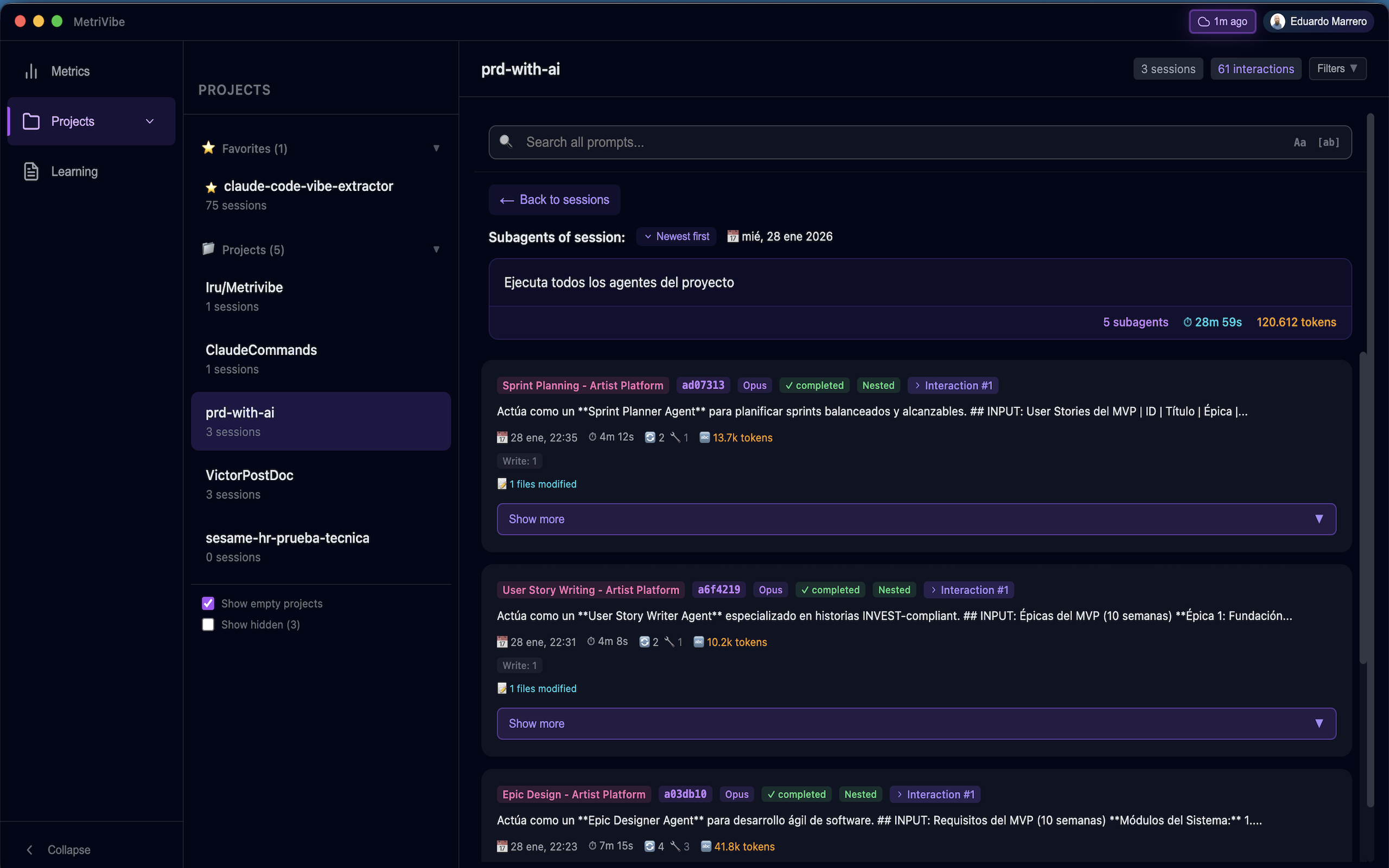Open the Filters menu

coord(1337,68)
